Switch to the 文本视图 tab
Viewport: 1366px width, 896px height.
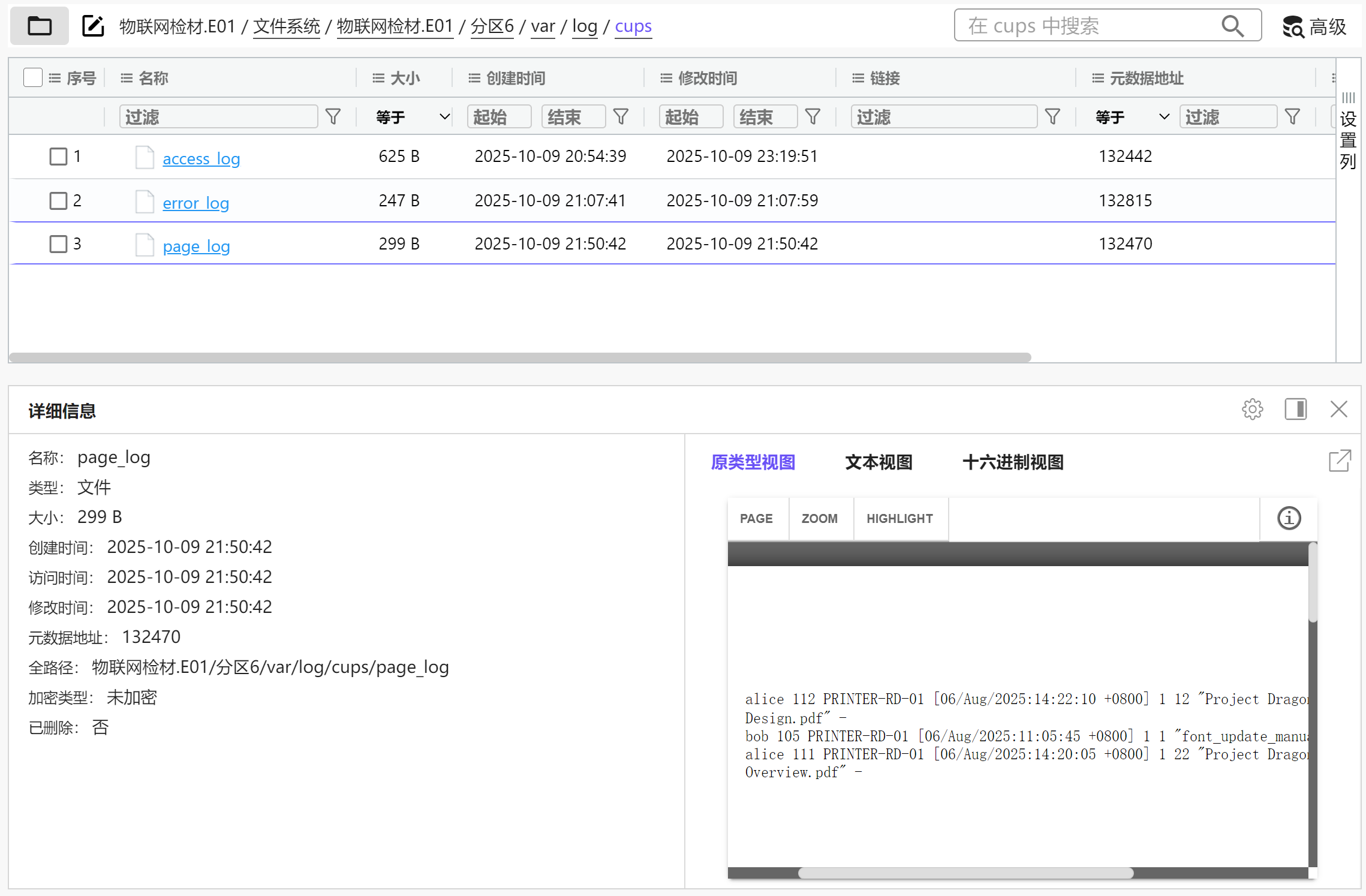point(878,462)
